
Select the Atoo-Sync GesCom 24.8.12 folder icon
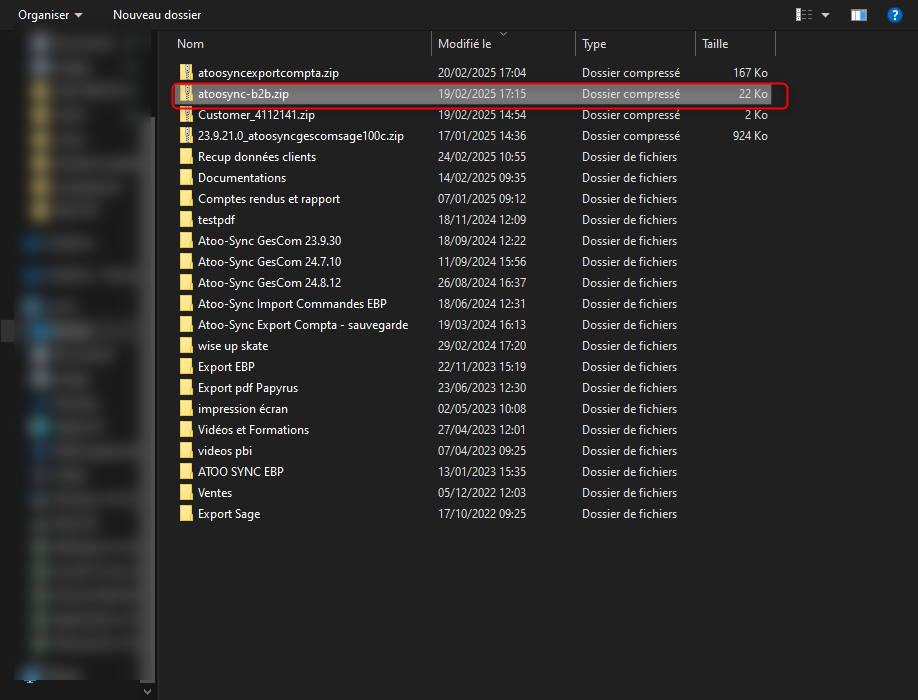(x=186, y=283)
